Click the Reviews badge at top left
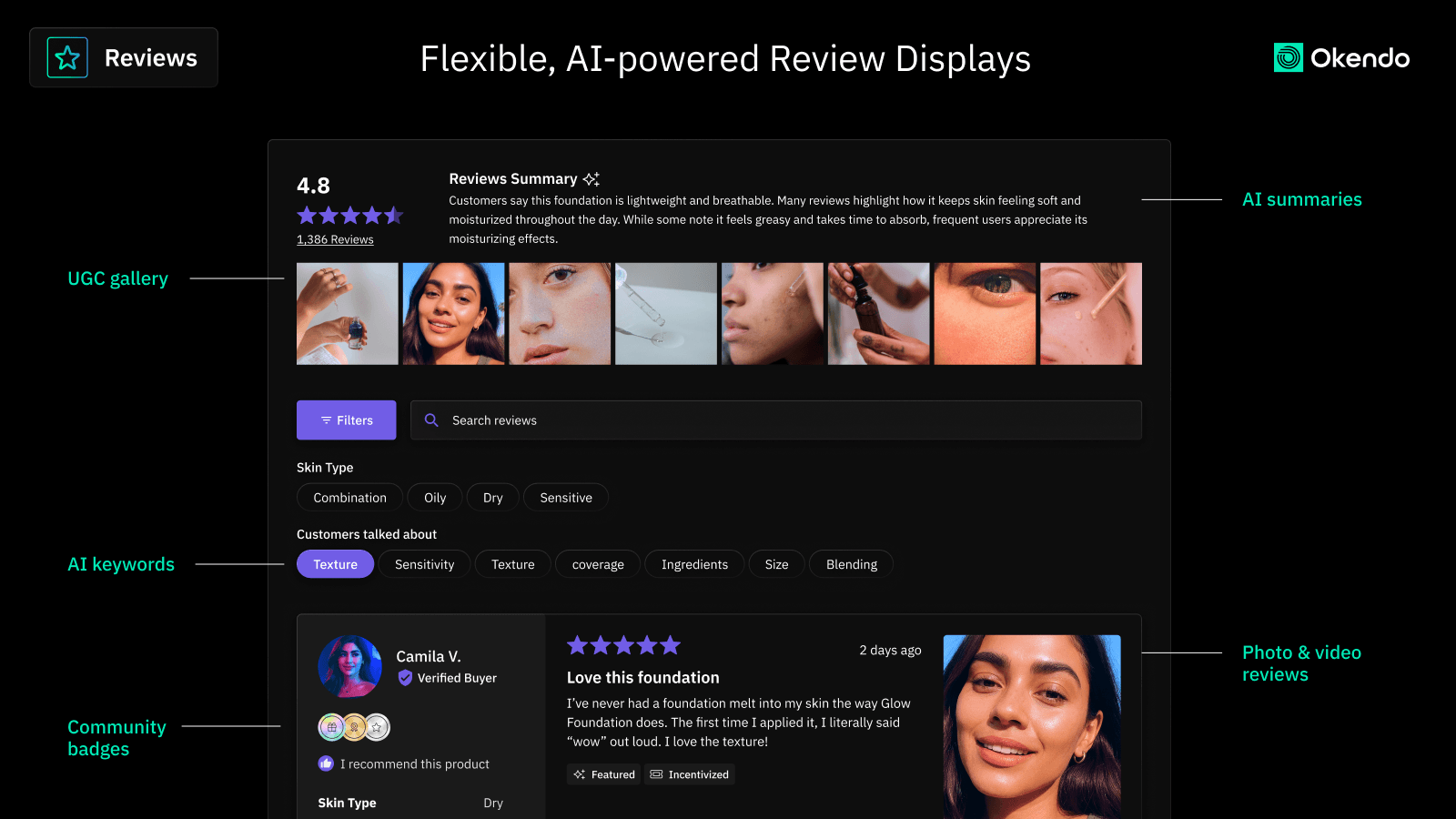This screenshot has width=1456, height=819. click(124, 57)
